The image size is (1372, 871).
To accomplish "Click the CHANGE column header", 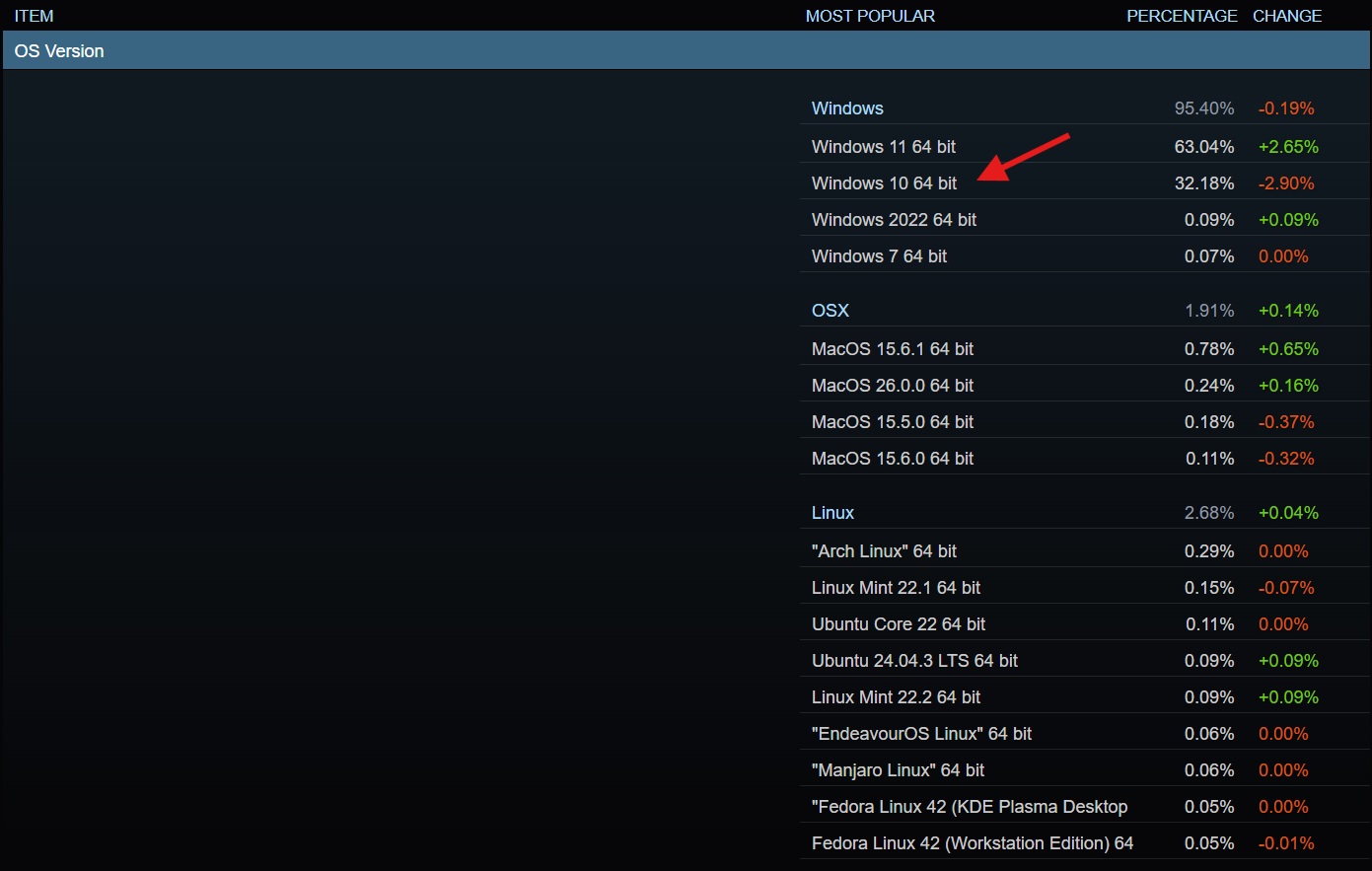I will (1286, 16).
